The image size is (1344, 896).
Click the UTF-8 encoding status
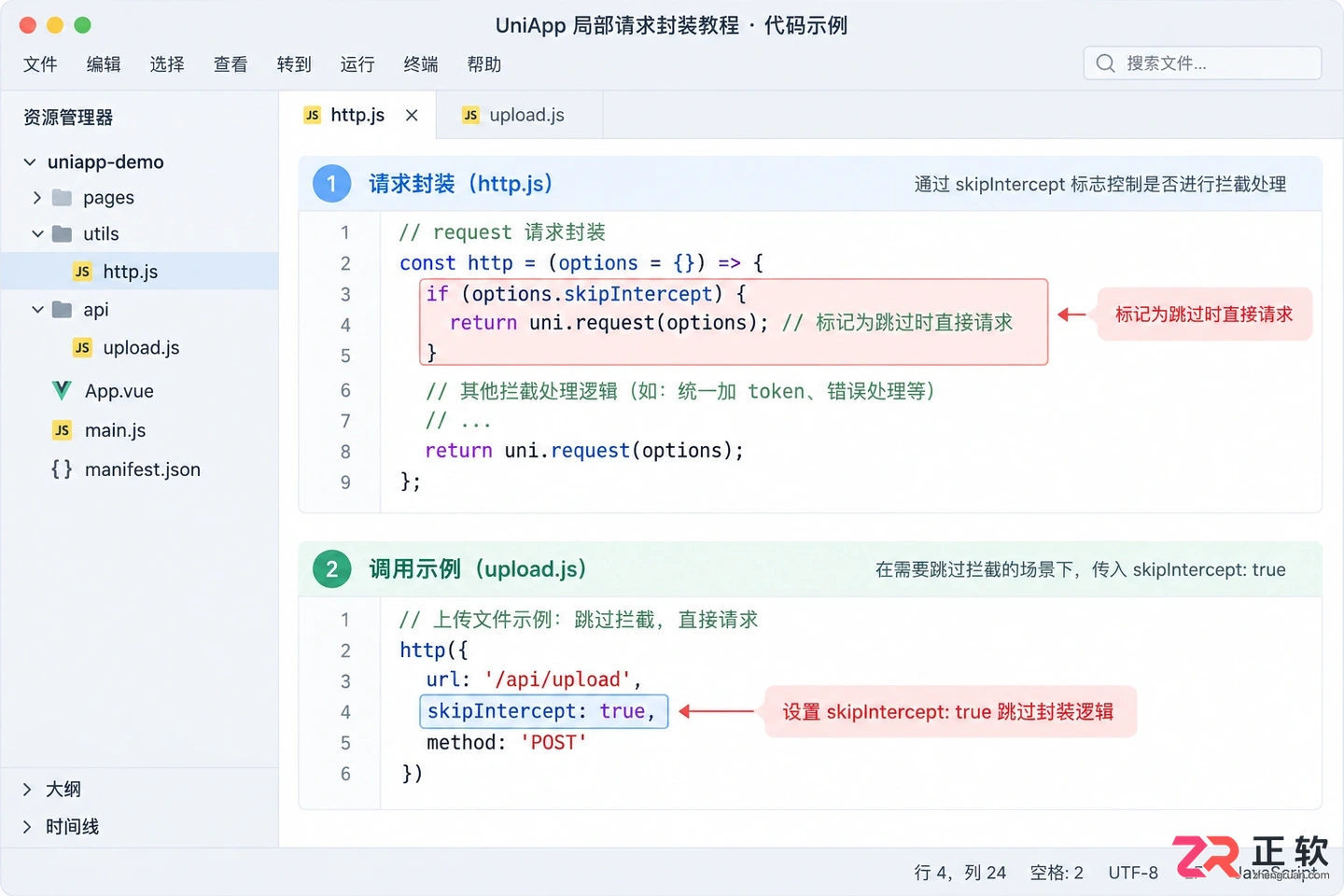[x=1133, y=873]
